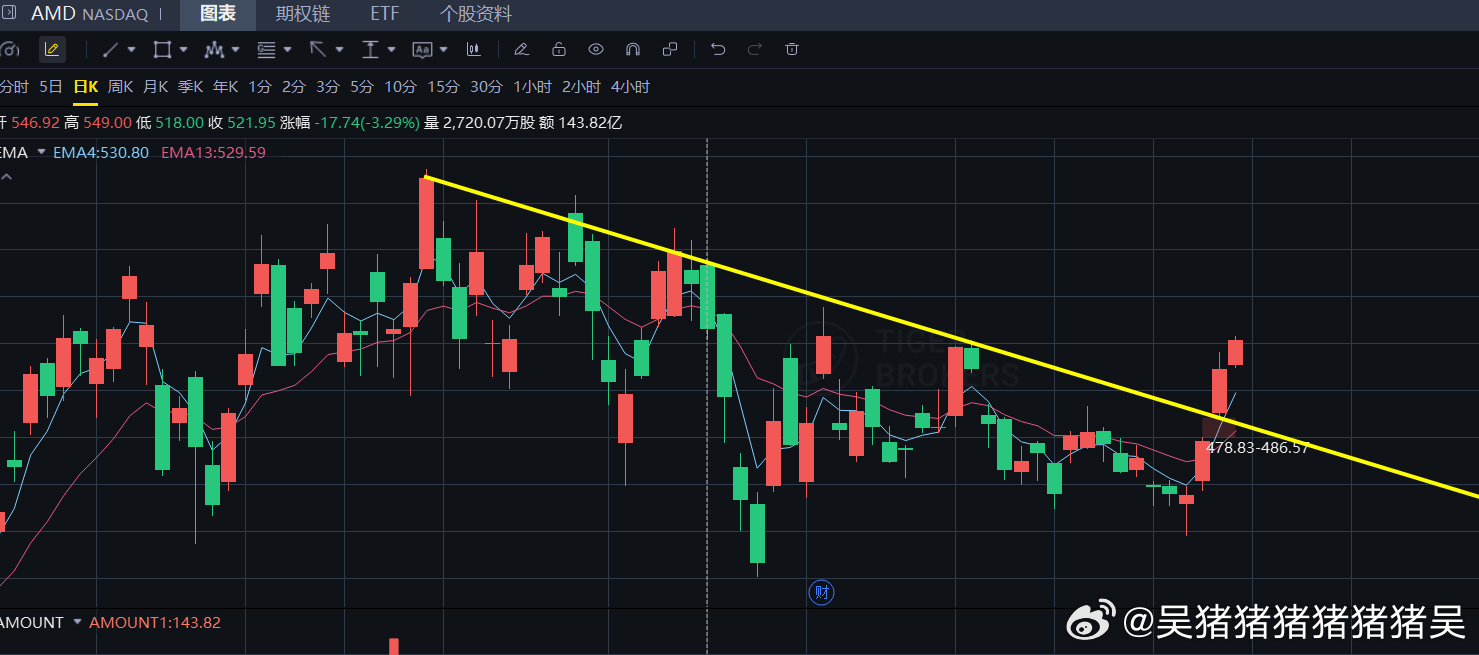Click the NASDAQ exchange label
1479x655 pixels.
point(115,15)
